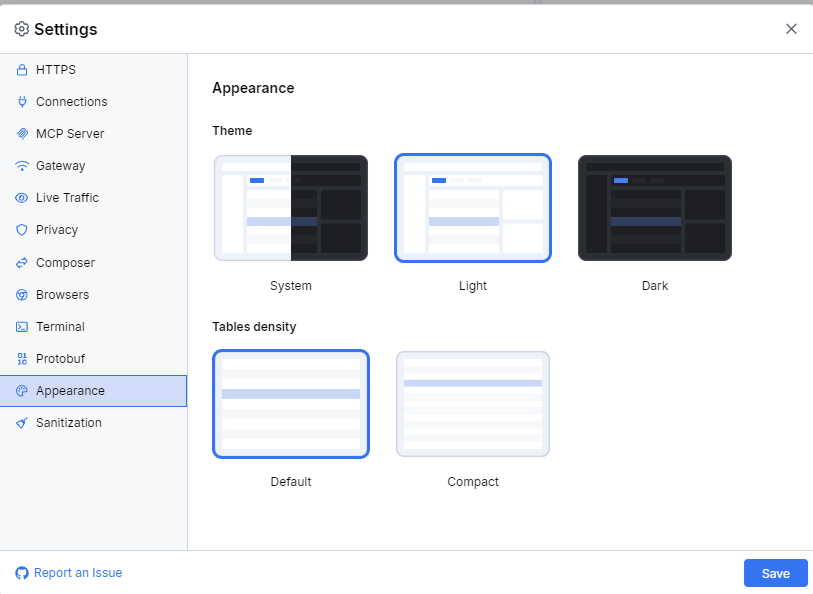Open the Report an Issue link
Image resolution: width=813 pixels, height=594 pixels.
click(x=68, y=572)
